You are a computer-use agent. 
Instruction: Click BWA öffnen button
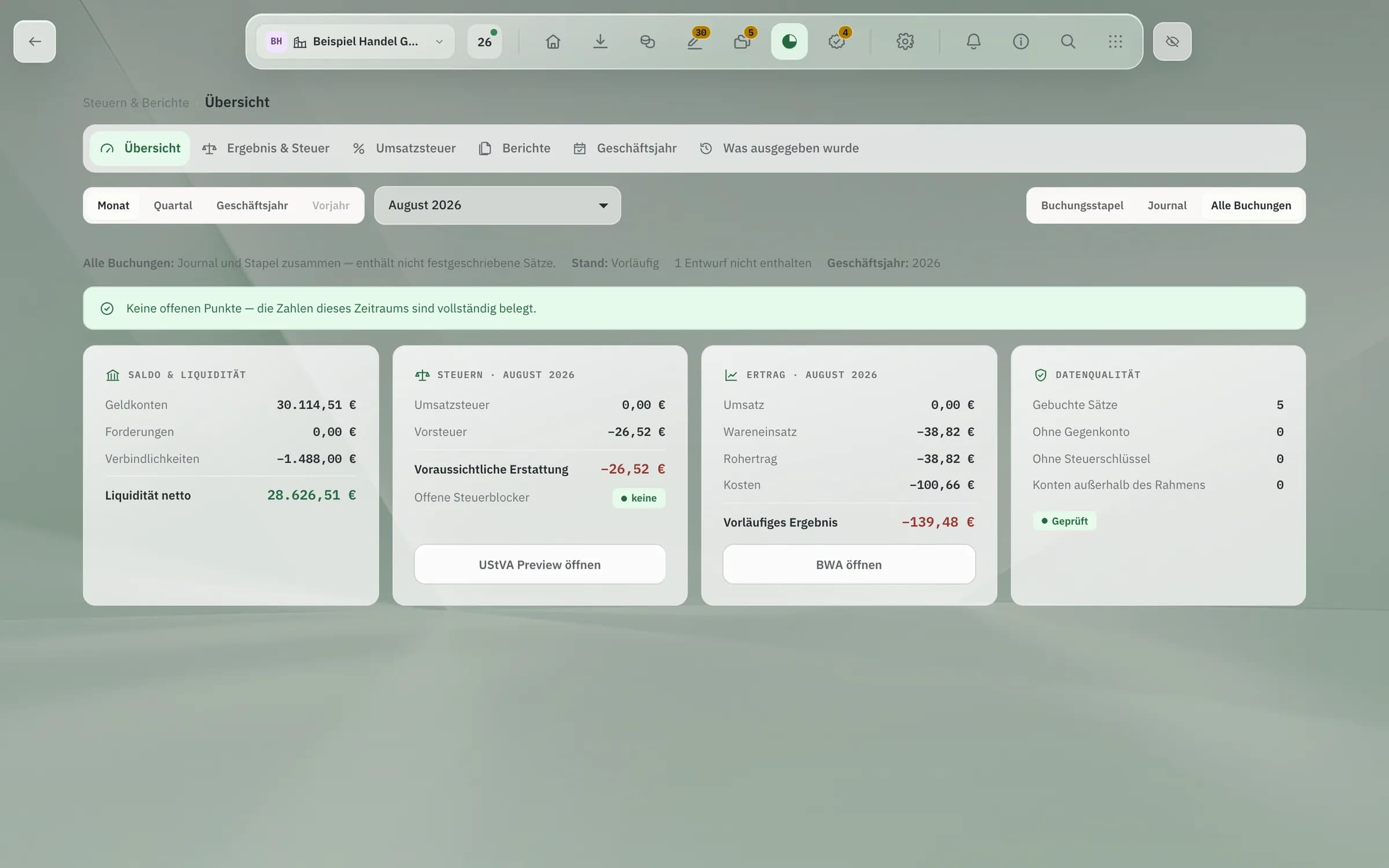click(849, 564)
